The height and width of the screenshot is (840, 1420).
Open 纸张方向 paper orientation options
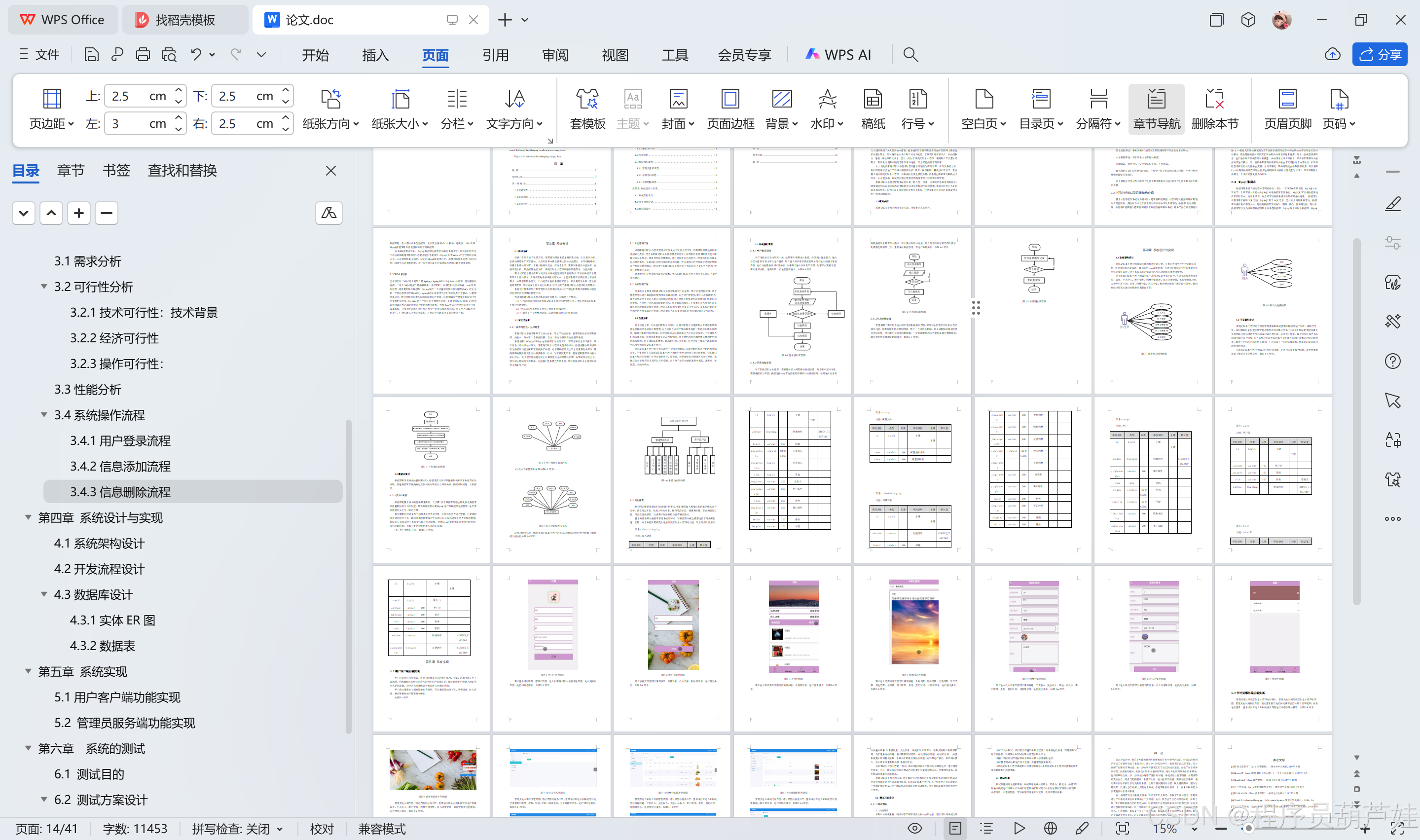[x=330, y=109]
